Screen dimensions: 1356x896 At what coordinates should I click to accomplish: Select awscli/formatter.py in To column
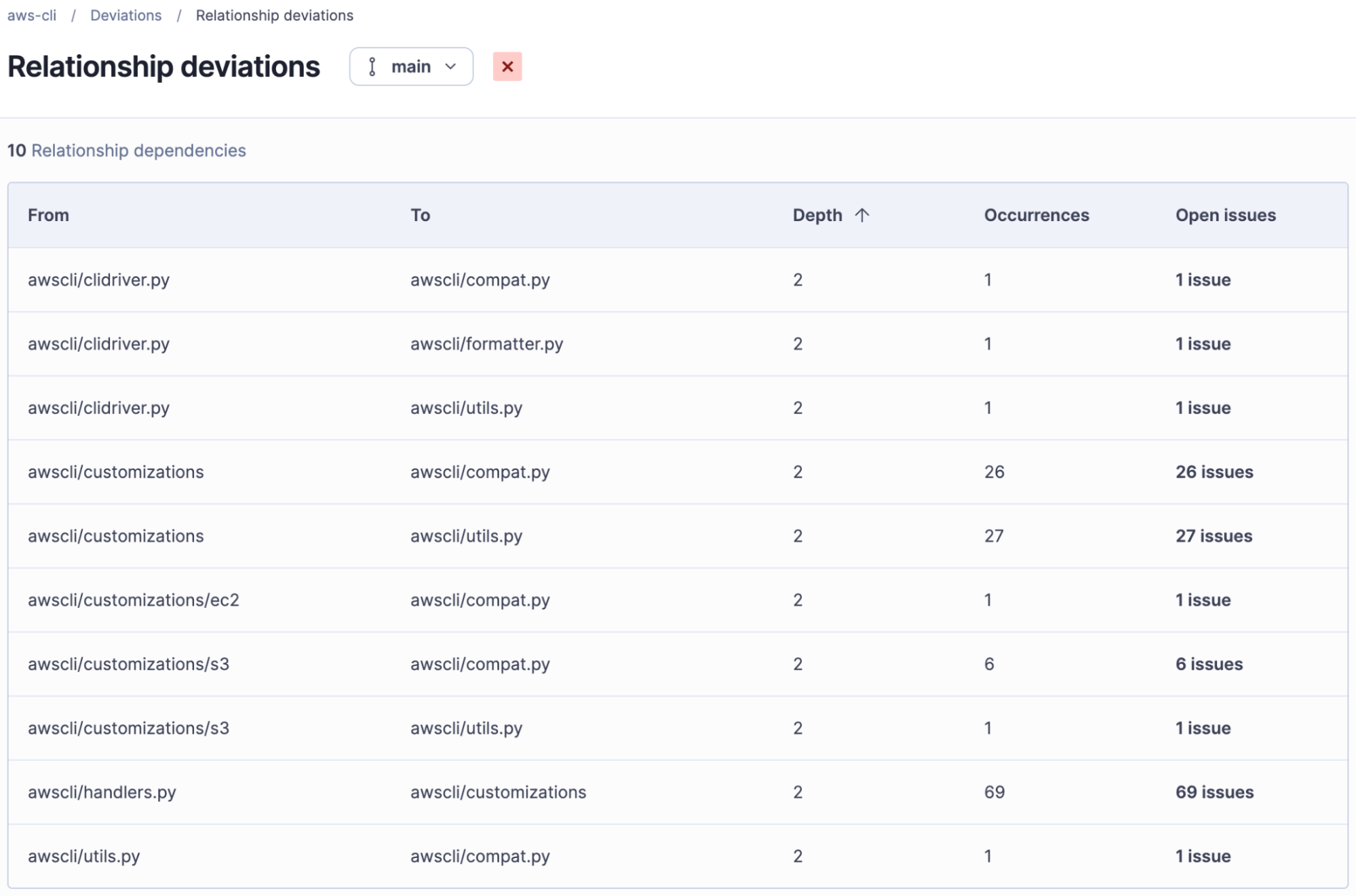(486, 344)
